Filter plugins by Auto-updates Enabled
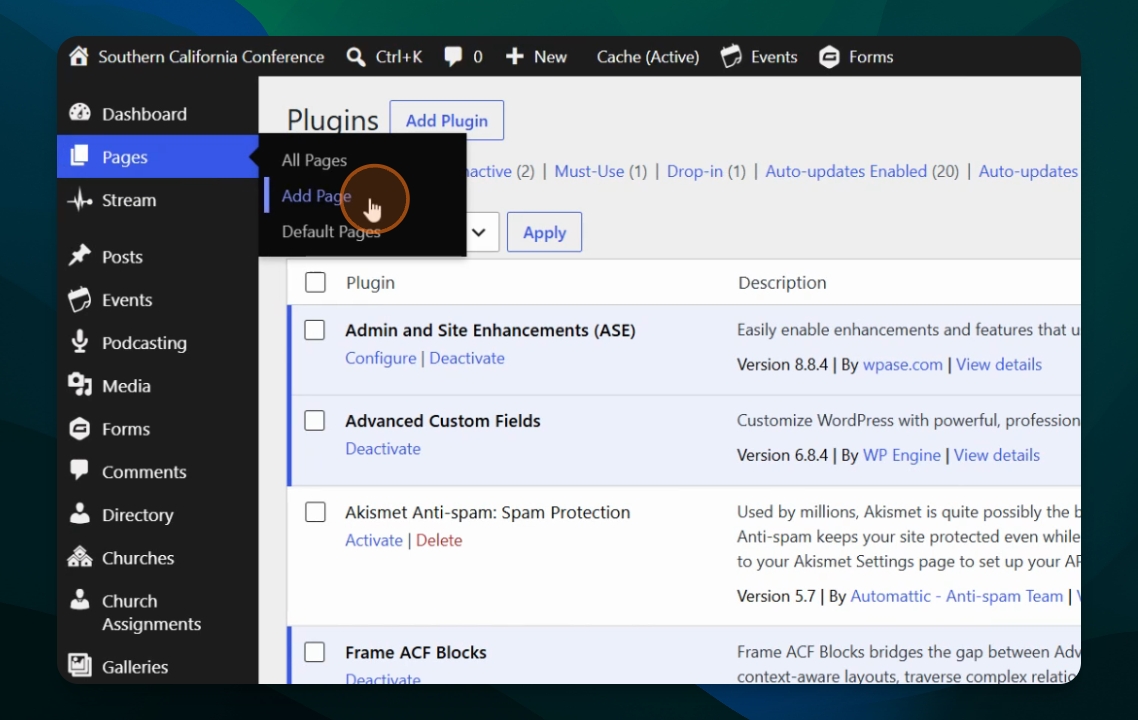 (846, 171)
